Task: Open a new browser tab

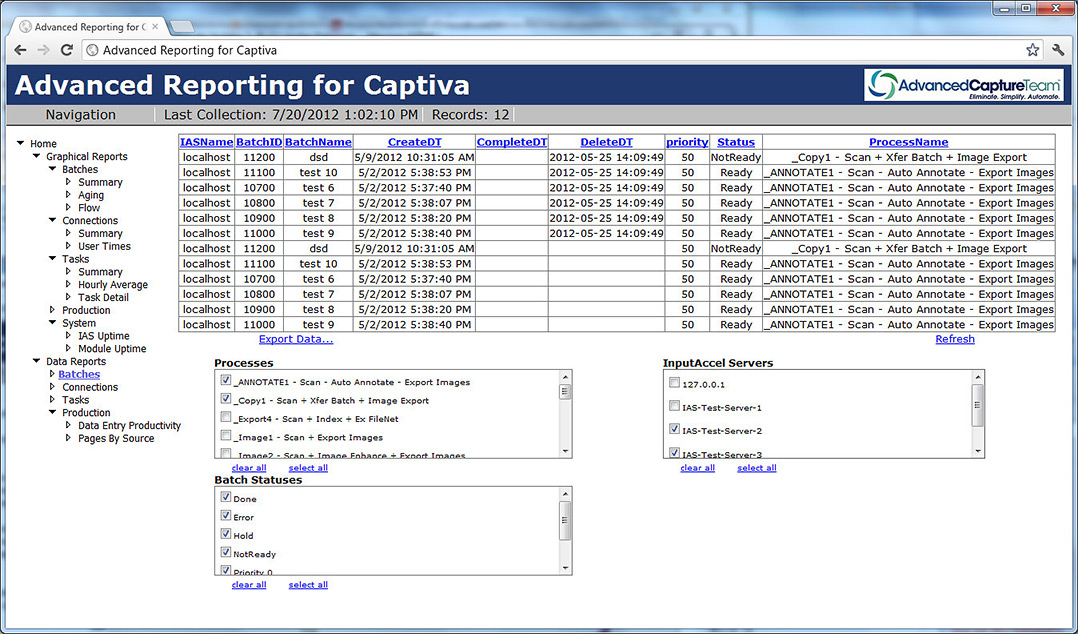Action: pyautogui.click(x=181, y=26)
